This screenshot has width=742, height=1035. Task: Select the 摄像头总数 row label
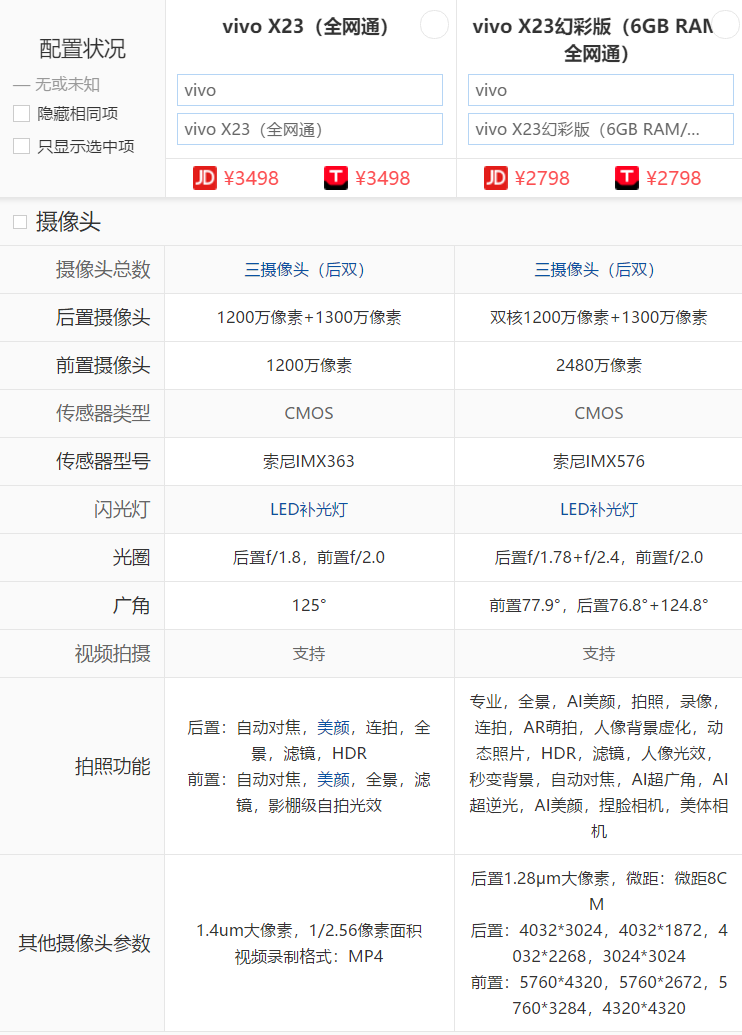(x=103, y=269)
